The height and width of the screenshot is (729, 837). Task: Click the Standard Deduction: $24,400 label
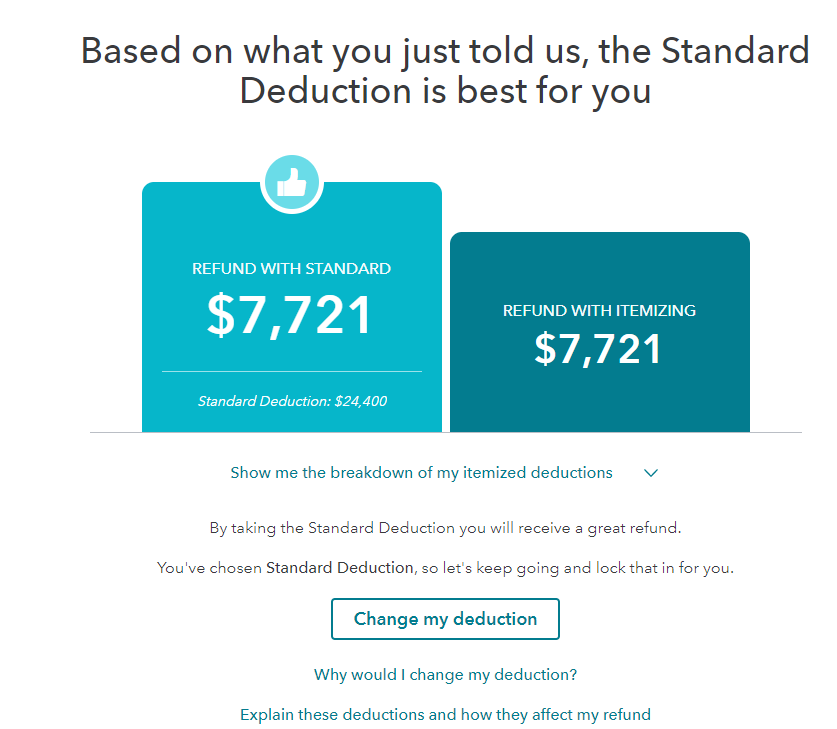pos(291,400)
